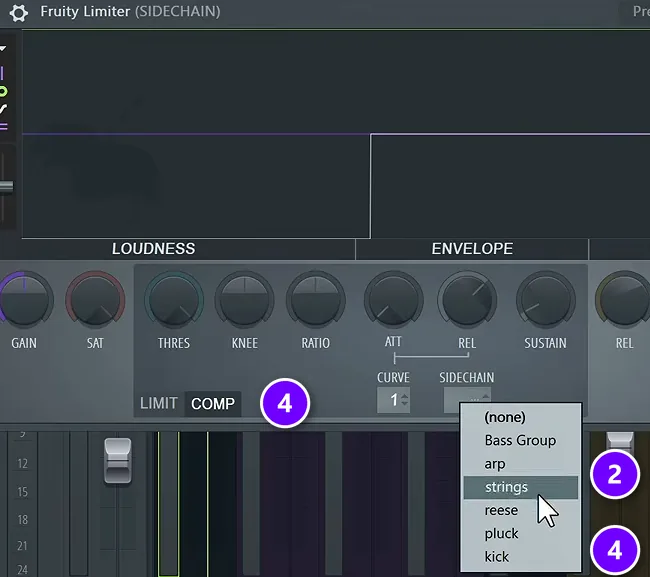Click the vertical display slider handle at left
The height and width of the screenshot is (577, 650).
[6, 187]
